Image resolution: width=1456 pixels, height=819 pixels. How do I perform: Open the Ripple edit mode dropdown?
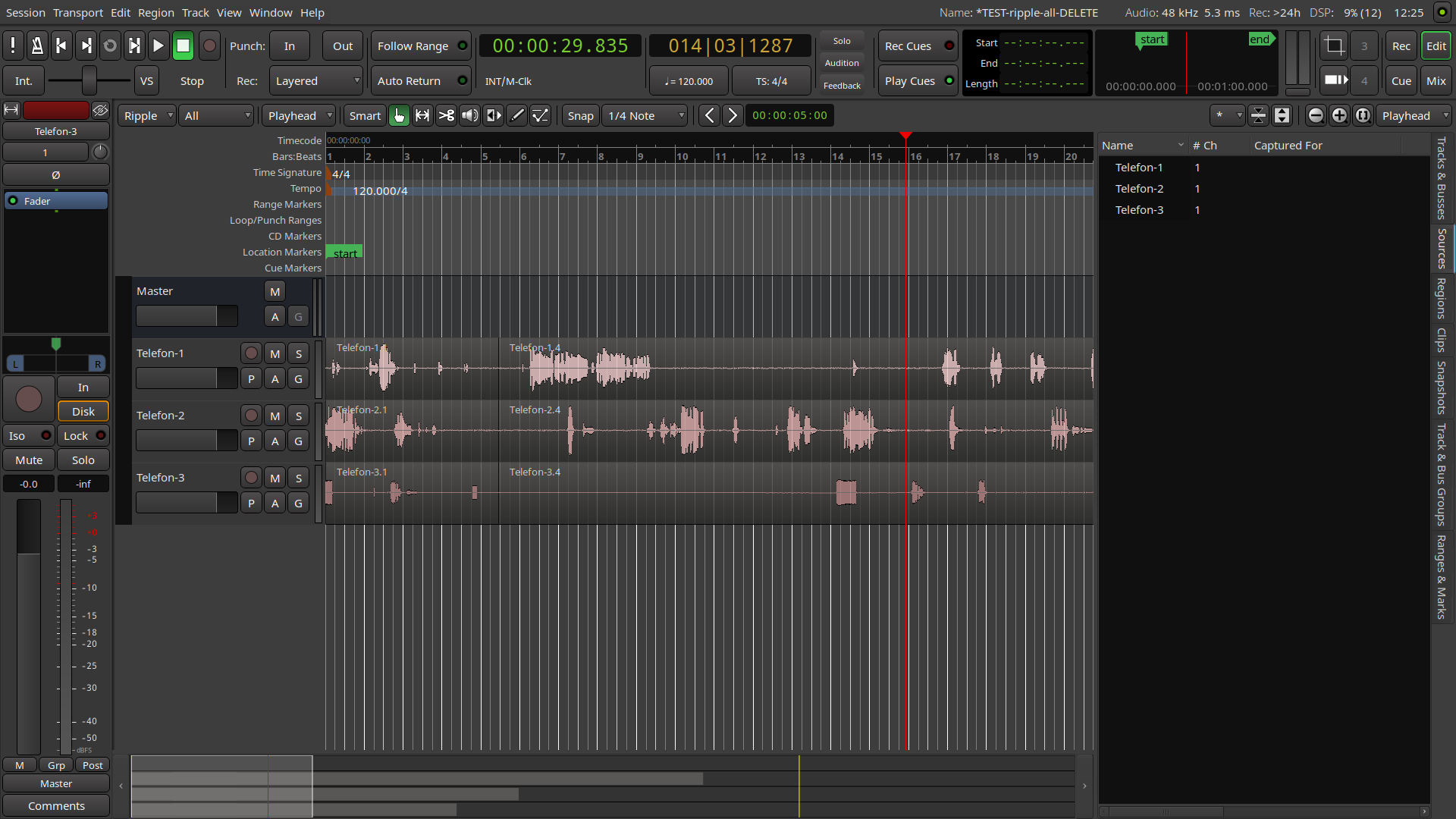(x=147, y=116)
